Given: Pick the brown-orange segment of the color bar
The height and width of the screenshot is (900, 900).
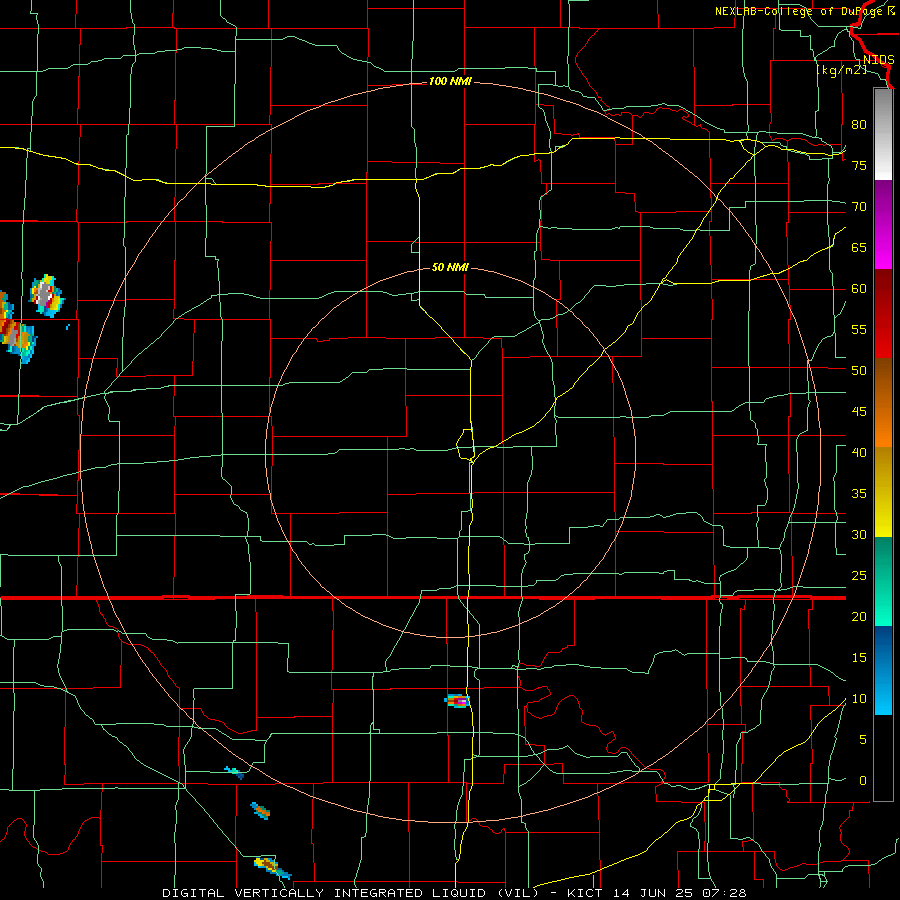Looking at the screenshot, I should pyautogui.click(x=883, y=403).
